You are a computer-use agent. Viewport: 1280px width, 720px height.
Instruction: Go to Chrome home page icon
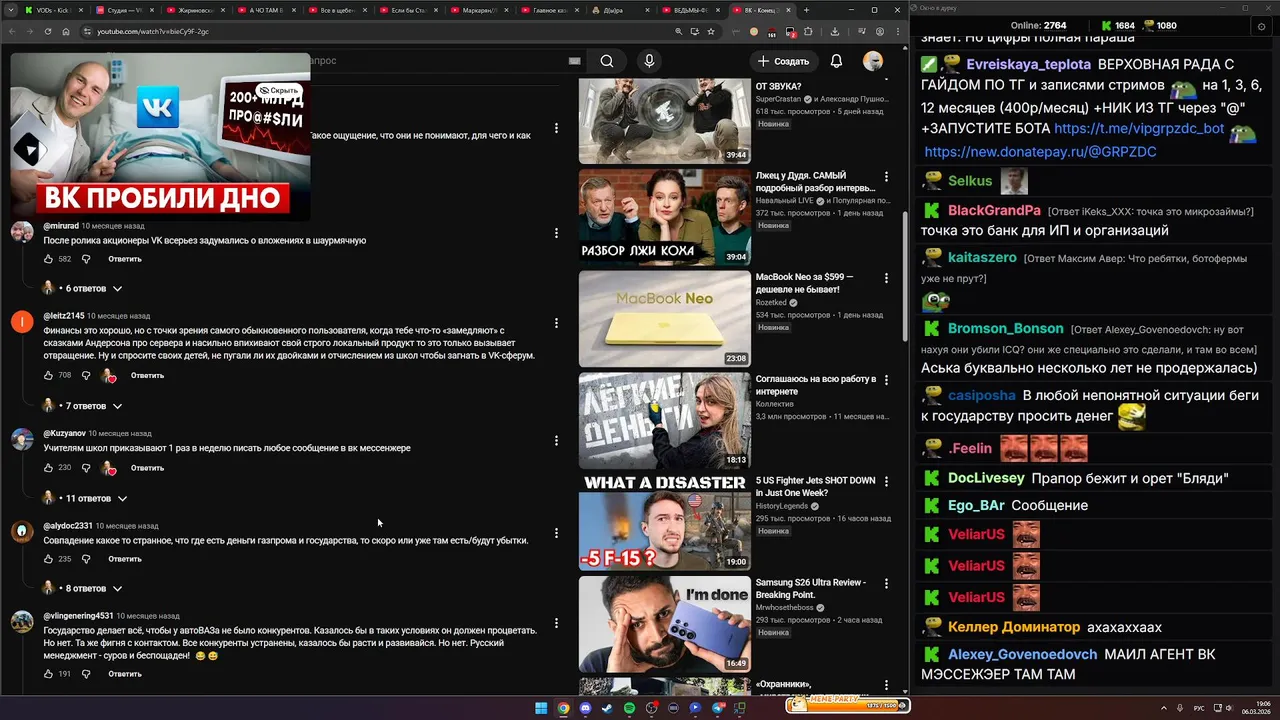point(66,31)
